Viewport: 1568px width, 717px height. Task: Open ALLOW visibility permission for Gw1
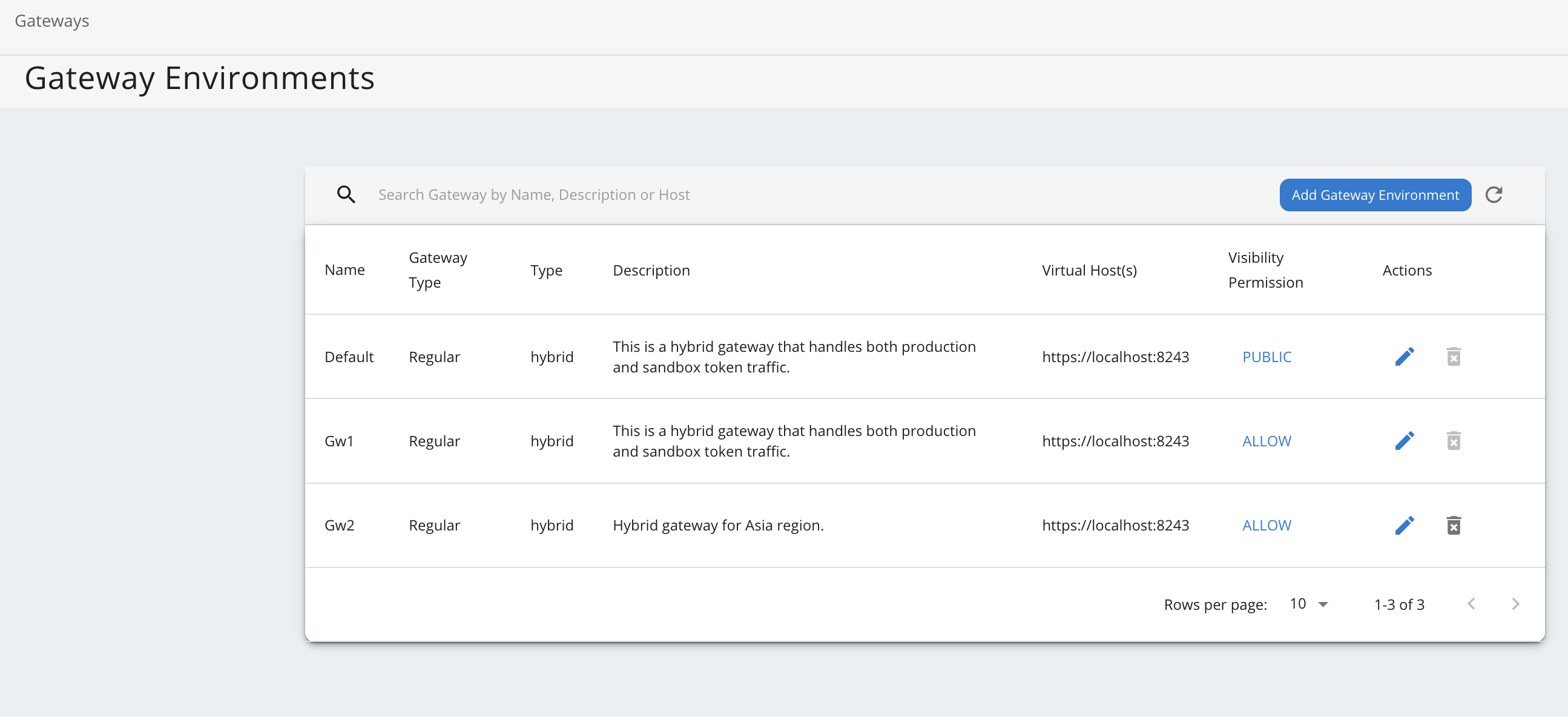tap(1266, 441)
